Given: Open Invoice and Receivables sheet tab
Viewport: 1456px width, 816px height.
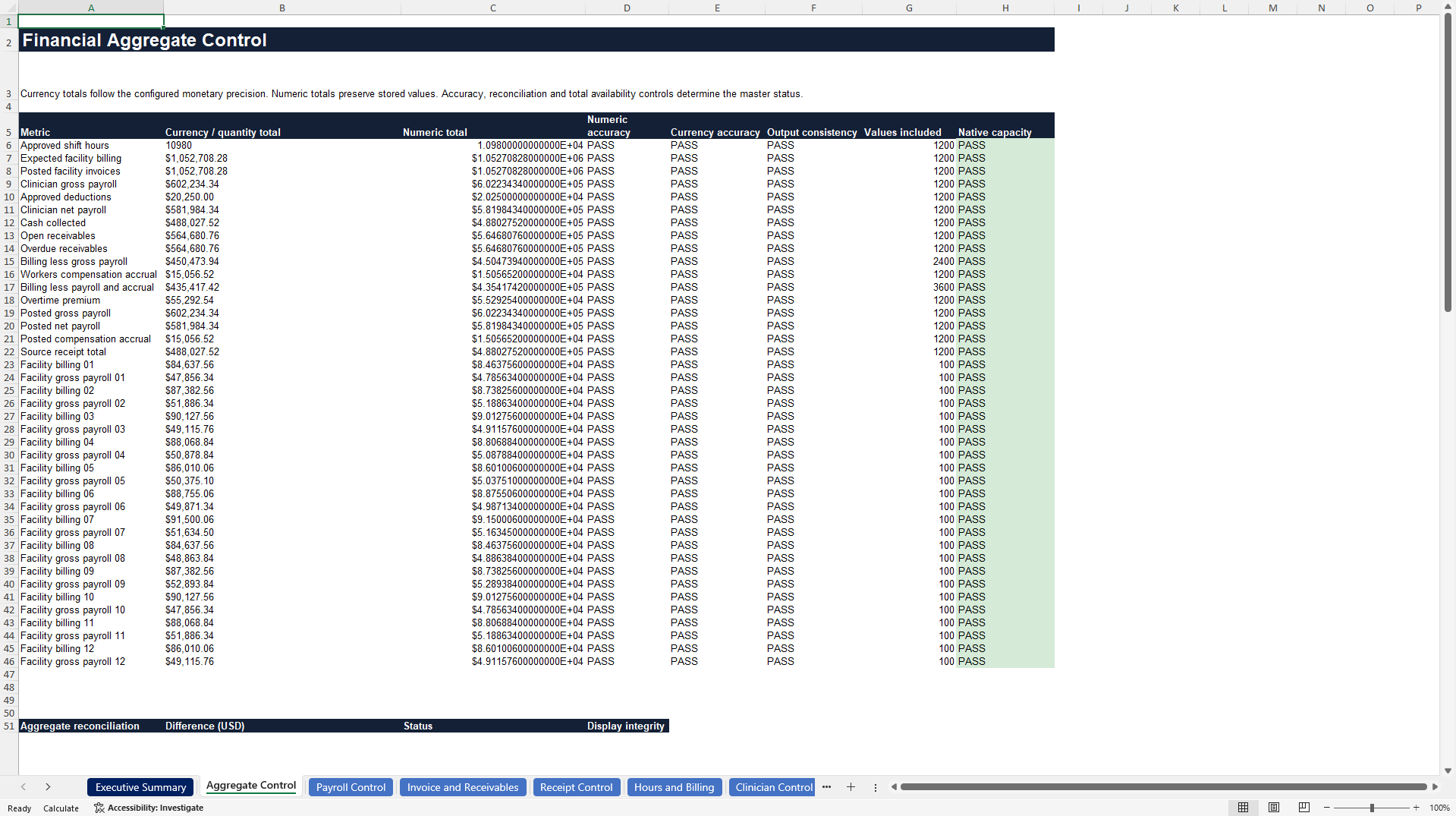Looking at the screenshot, I should point(463,787).
